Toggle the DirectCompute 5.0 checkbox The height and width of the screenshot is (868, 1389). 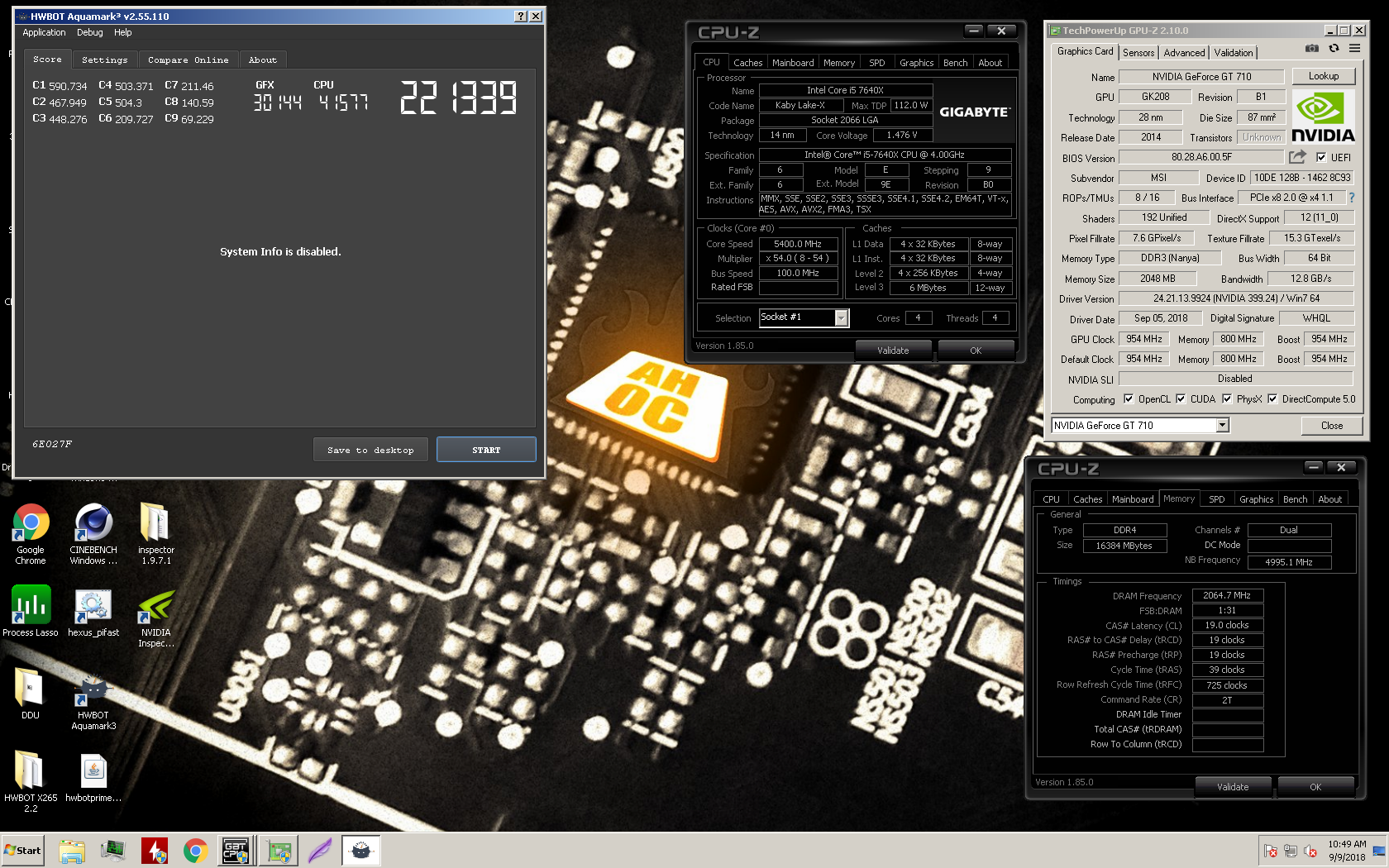(x=1272, y=398)
